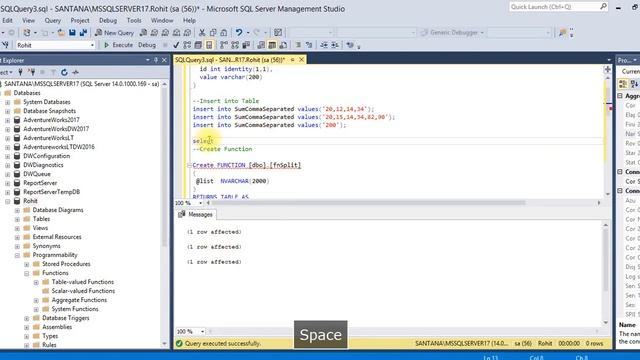
Task: Collapse the Rohit database node
Action: coord(7,201)
